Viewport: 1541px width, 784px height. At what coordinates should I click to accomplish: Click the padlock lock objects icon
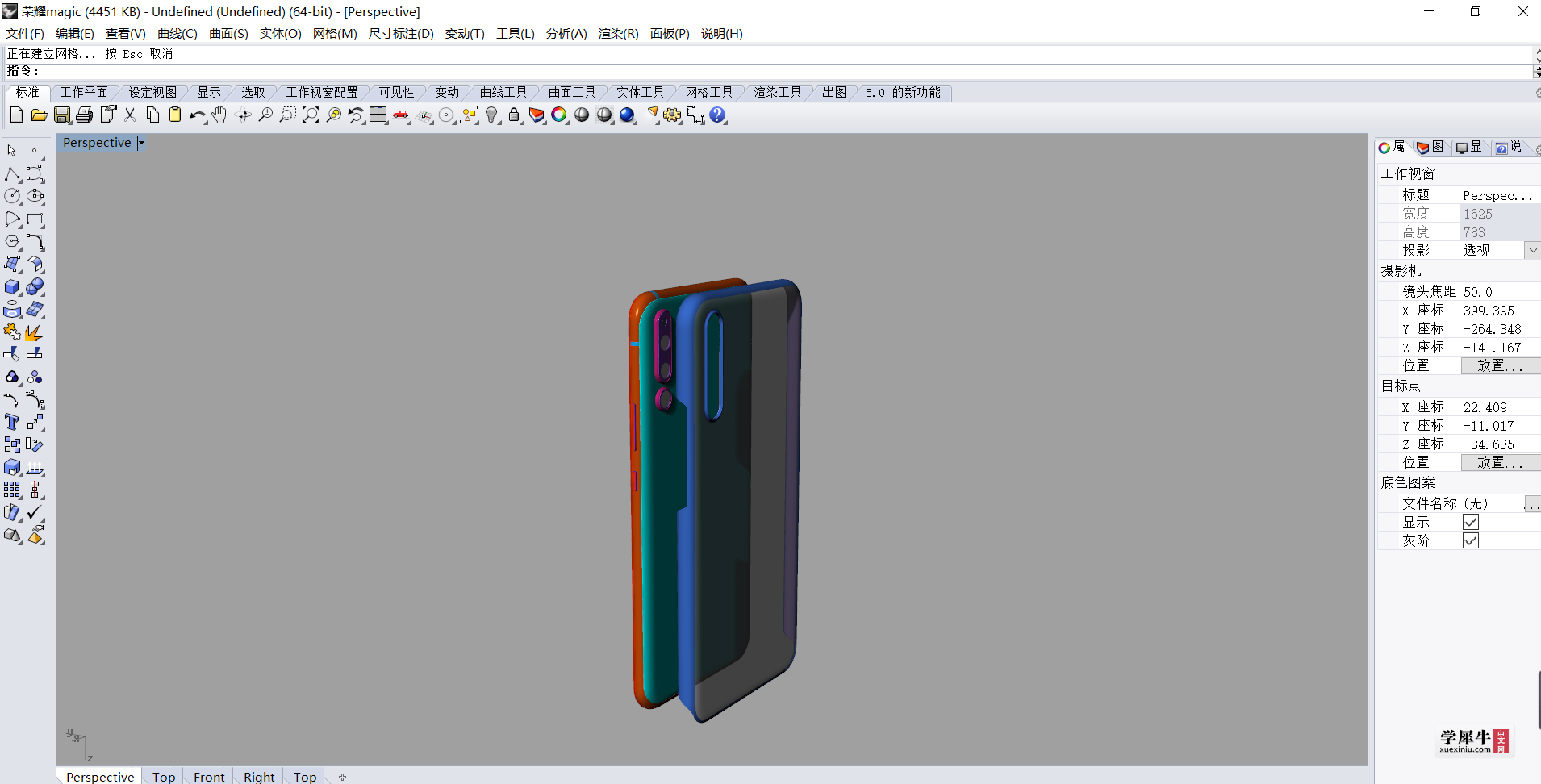pos(514,115)
